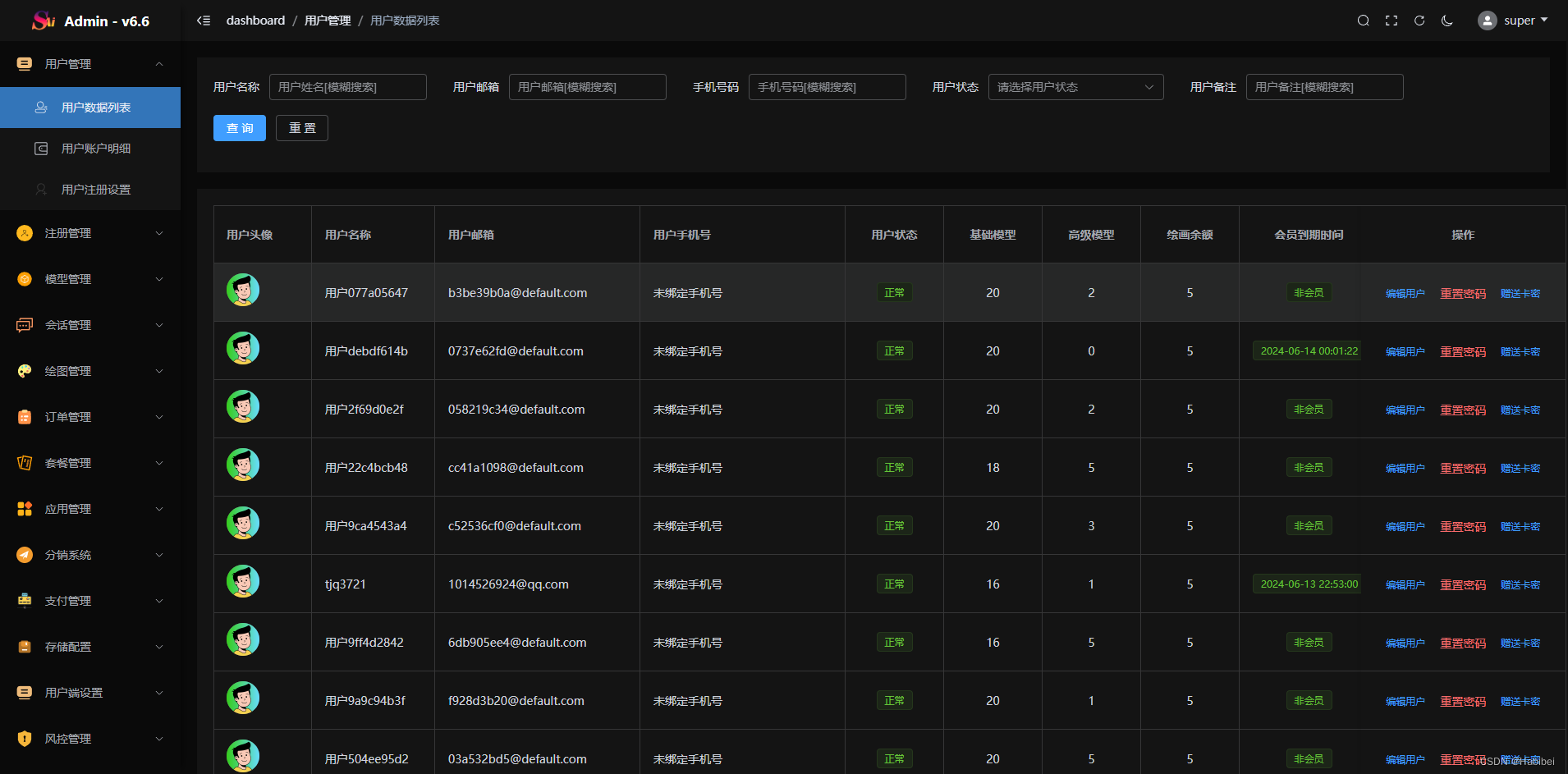Click the 会话管理 chat icon
Viewport: 1568px width, 774px height.
(x=25, y=325)
